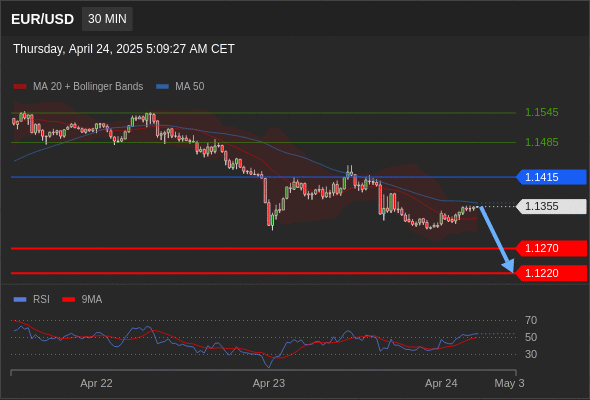The height and width of the screenshot is (400, 590).
Task: Toggle the 9MA legend swatch
Action: pos(68,300)
